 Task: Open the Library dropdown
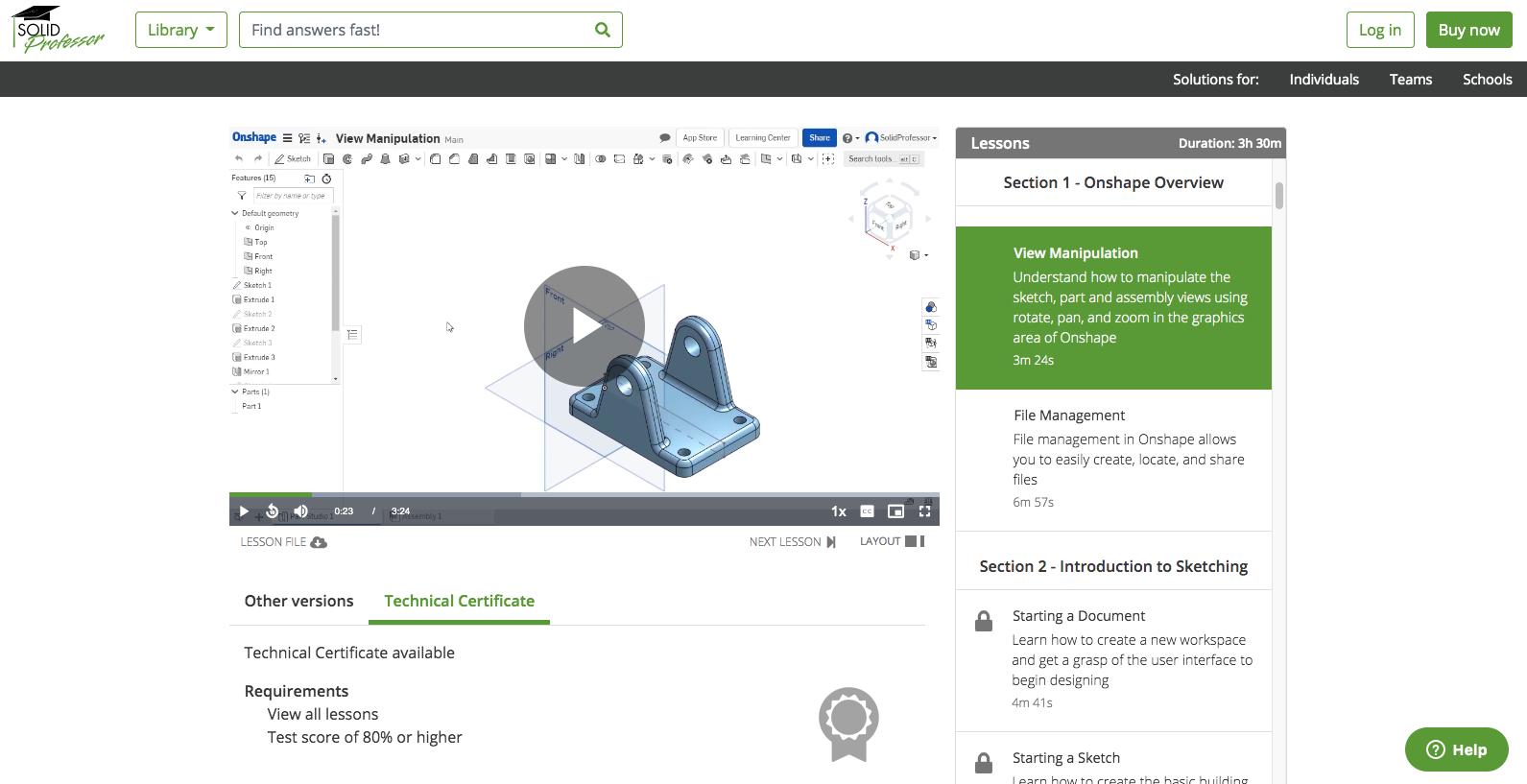point(180,30)
